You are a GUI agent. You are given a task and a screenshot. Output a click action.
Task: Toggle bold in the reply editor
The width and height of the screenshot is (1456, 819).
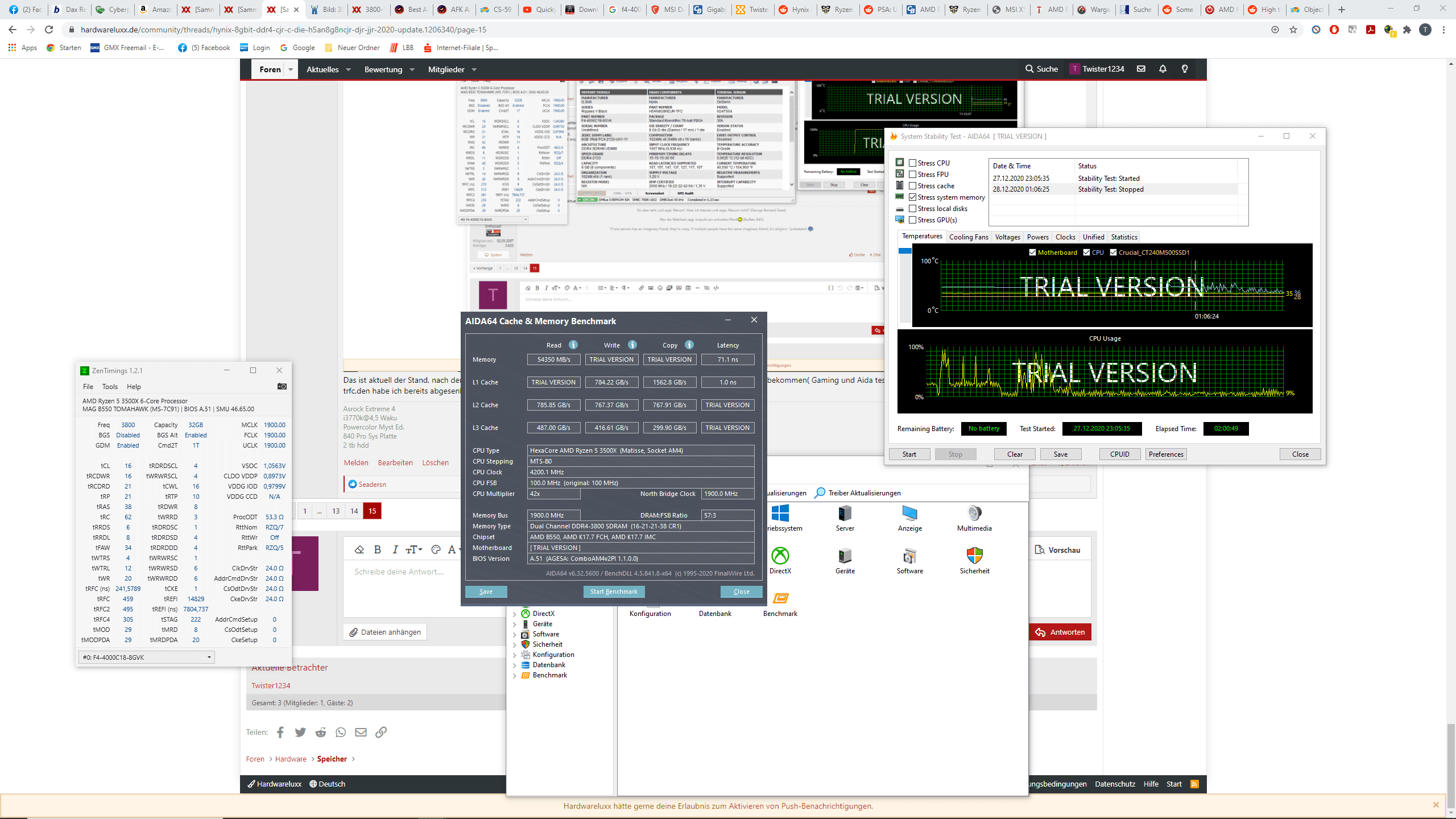click(377, 549)
